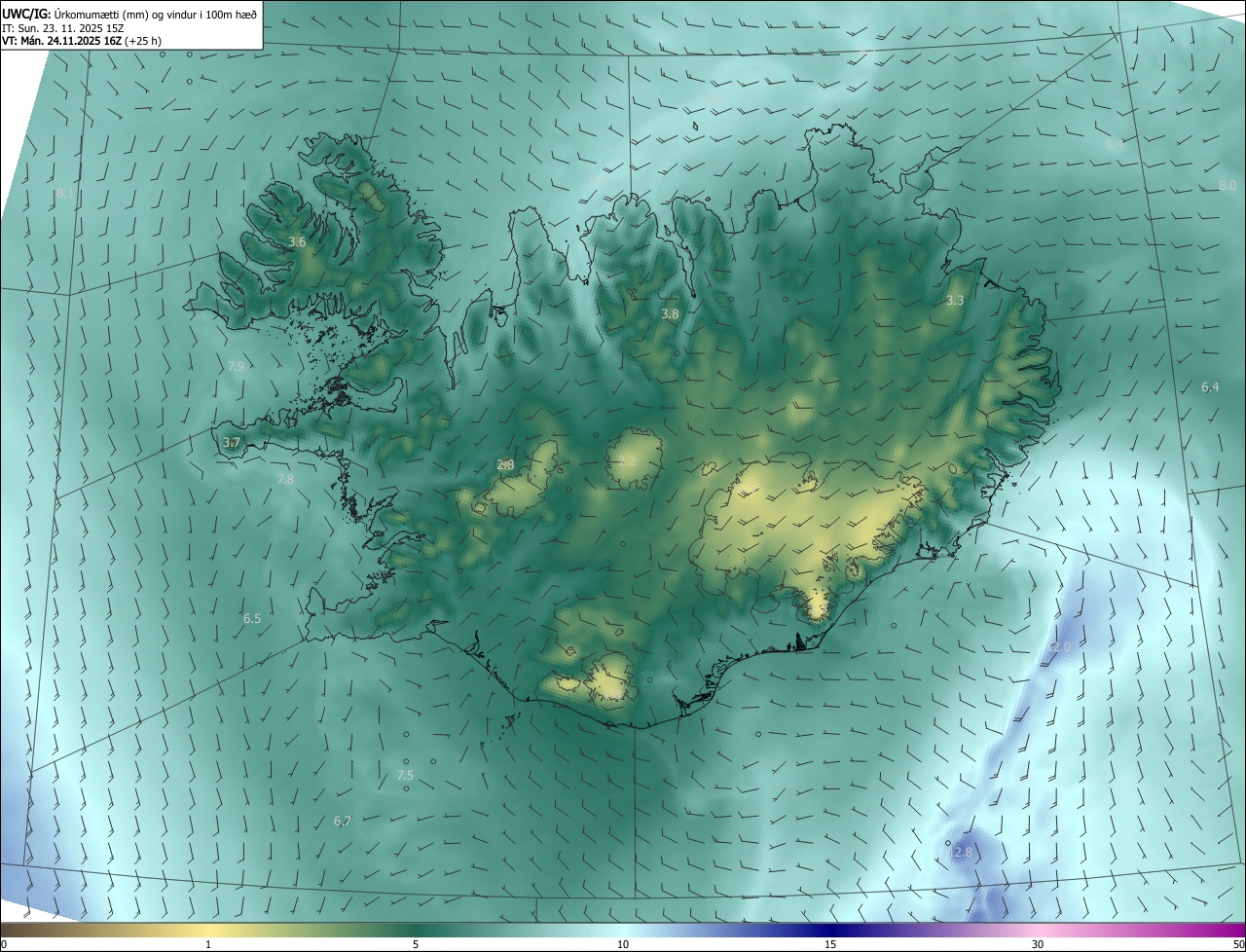The image size is (1246, 952).
Task: Click the 15 tick on the color scale
Action: (x=830, y=944)
